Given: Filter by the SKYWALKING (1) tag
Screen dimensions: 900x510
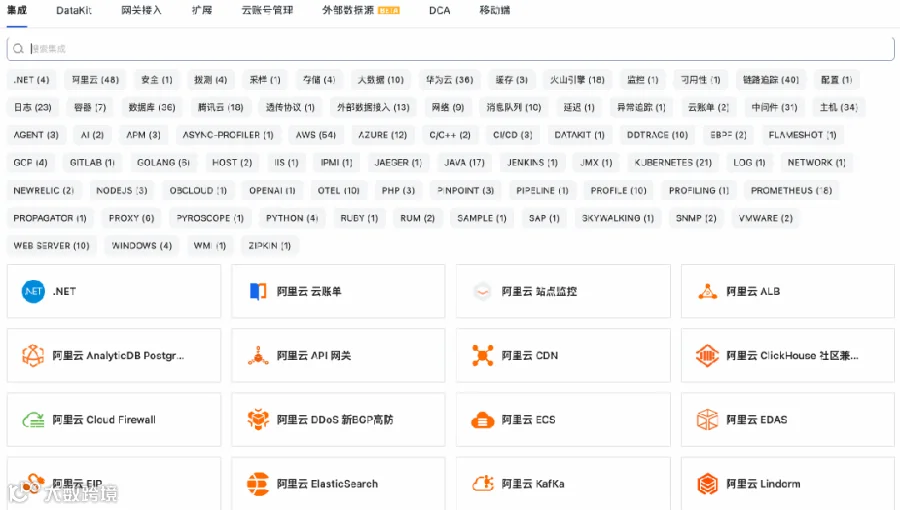Looking at the screenshot, I should click(618, 218).
